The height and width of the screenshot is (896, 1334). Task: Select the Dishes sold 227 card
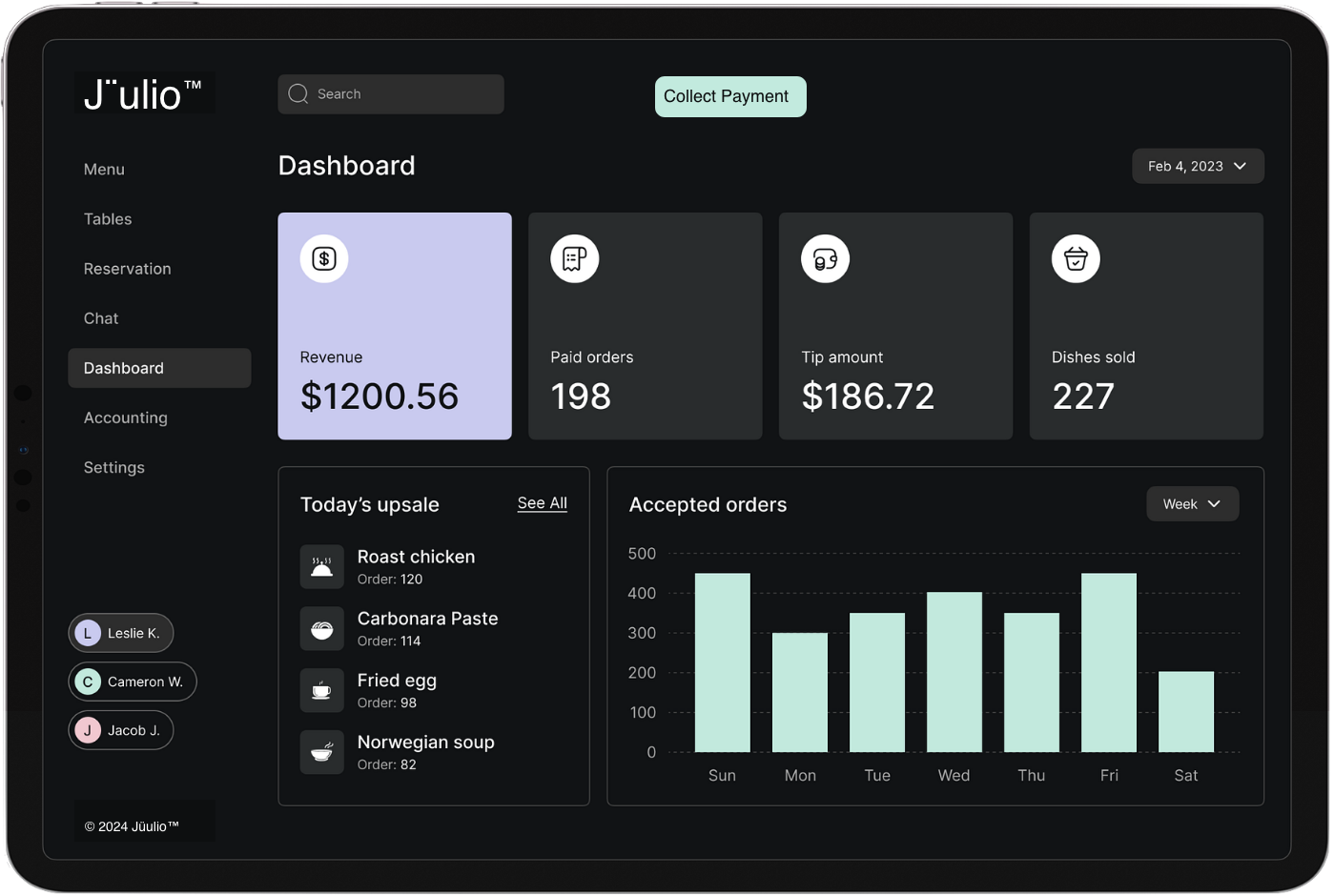1147,326
